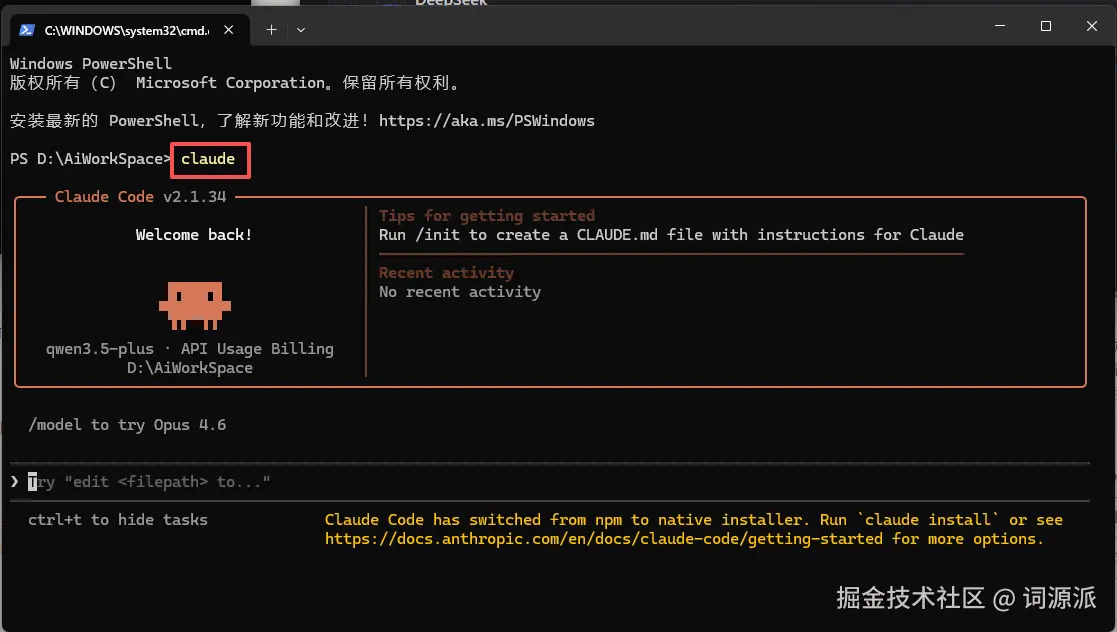Screen dimensions: 1117x632
Task: Maximize the terminal window
Action: (x=1046, y=26)
